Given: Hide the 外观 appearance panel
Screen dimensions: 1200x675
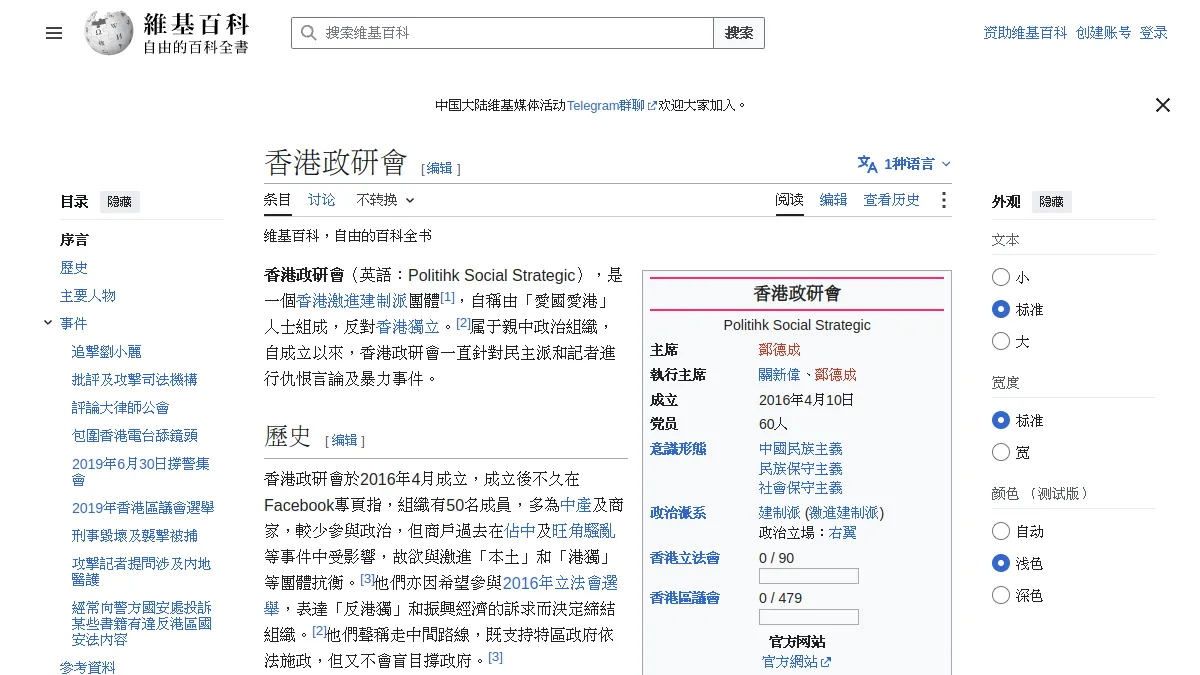Looking at the screenshot, I should click(x=1051, y=202).
